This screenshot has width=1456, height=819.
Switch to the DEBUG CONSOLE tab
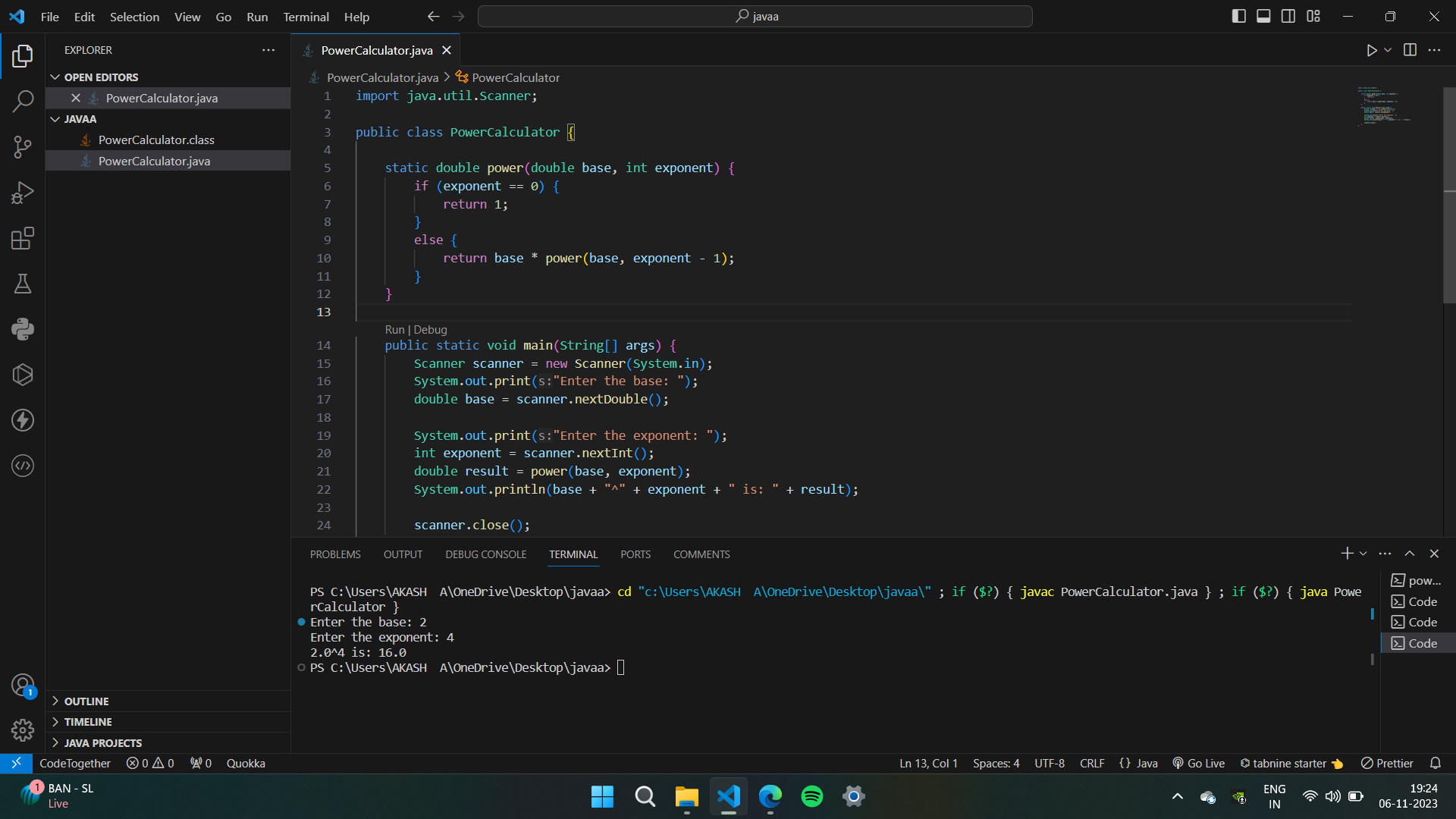pos(485,554)
